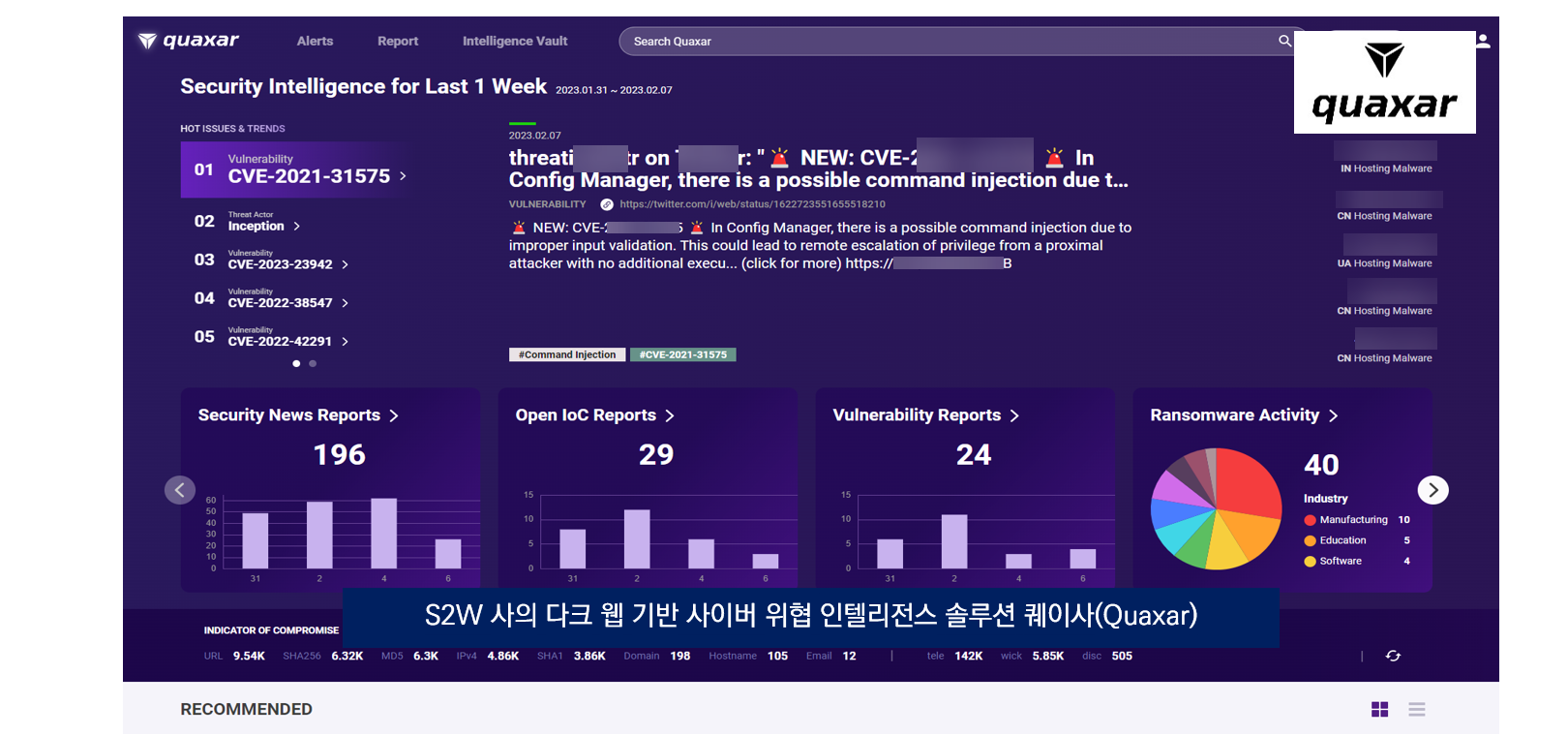1568x736 pixels.
Task: Expand Security News Reports chevron
Action: pyautogui.click(x=394, y=415)
